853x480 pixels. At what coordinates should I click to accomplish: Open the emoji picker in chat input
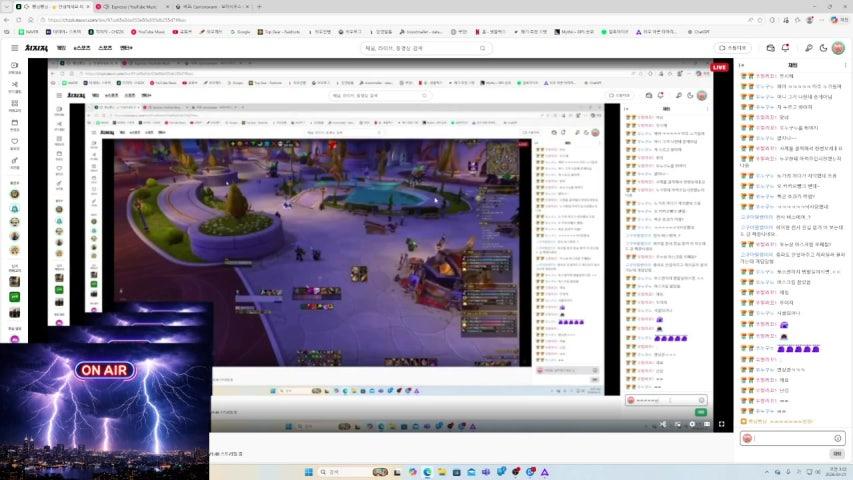pyautogui.click(x=838, y=438)
